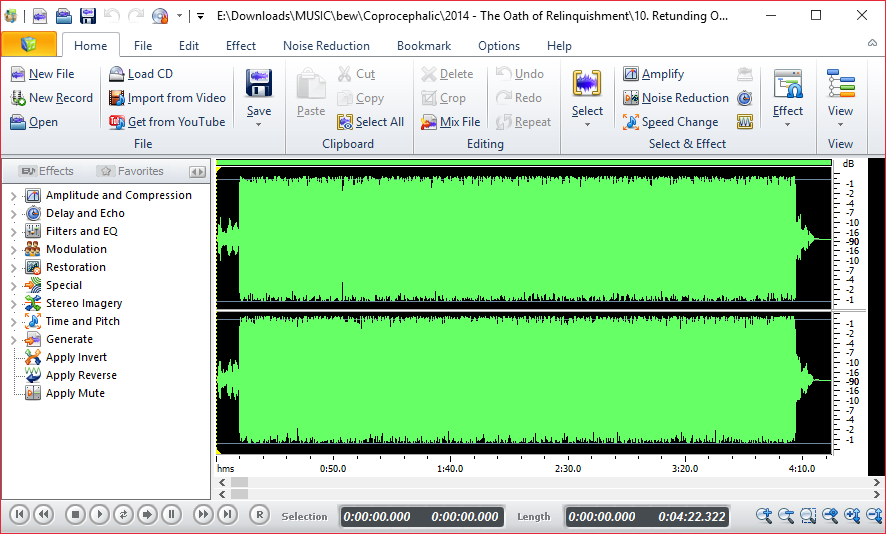This screenshot has width=886, height=534.
Task: Click the zoom in magnifier icon
Action: tap(764, 515)
